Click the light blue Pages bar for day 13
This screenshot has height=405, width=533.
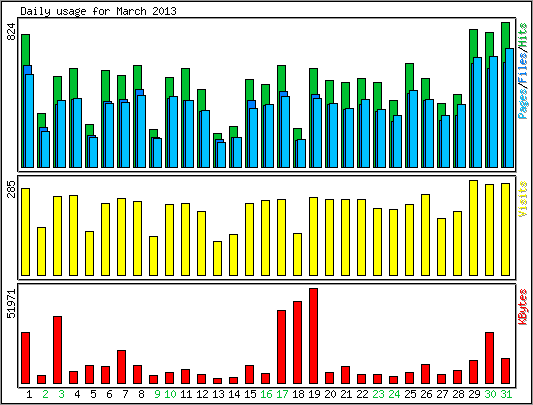(221, 155)
